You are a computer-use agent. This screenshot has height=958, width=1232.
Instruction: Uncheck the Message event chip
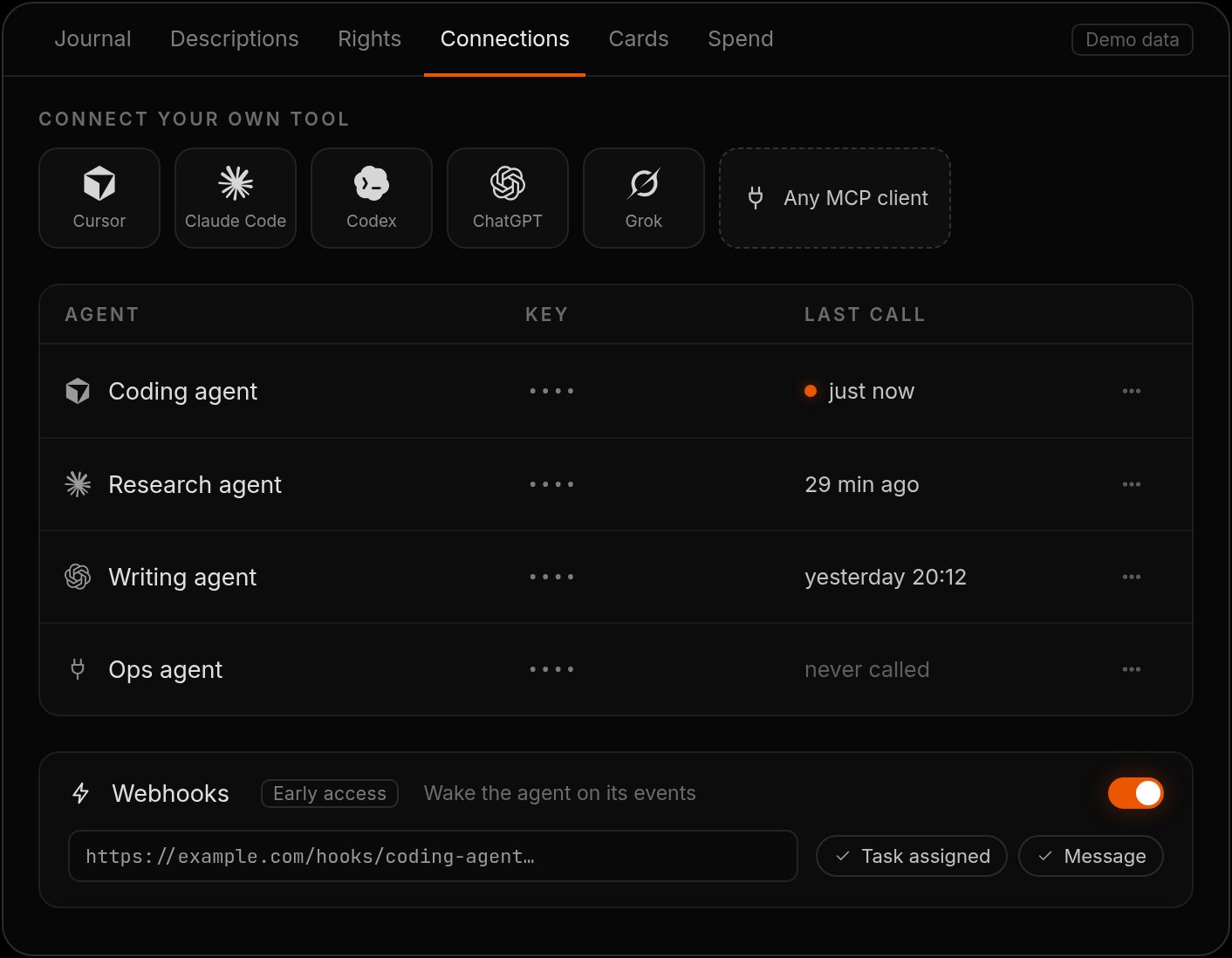(1091, 856)
